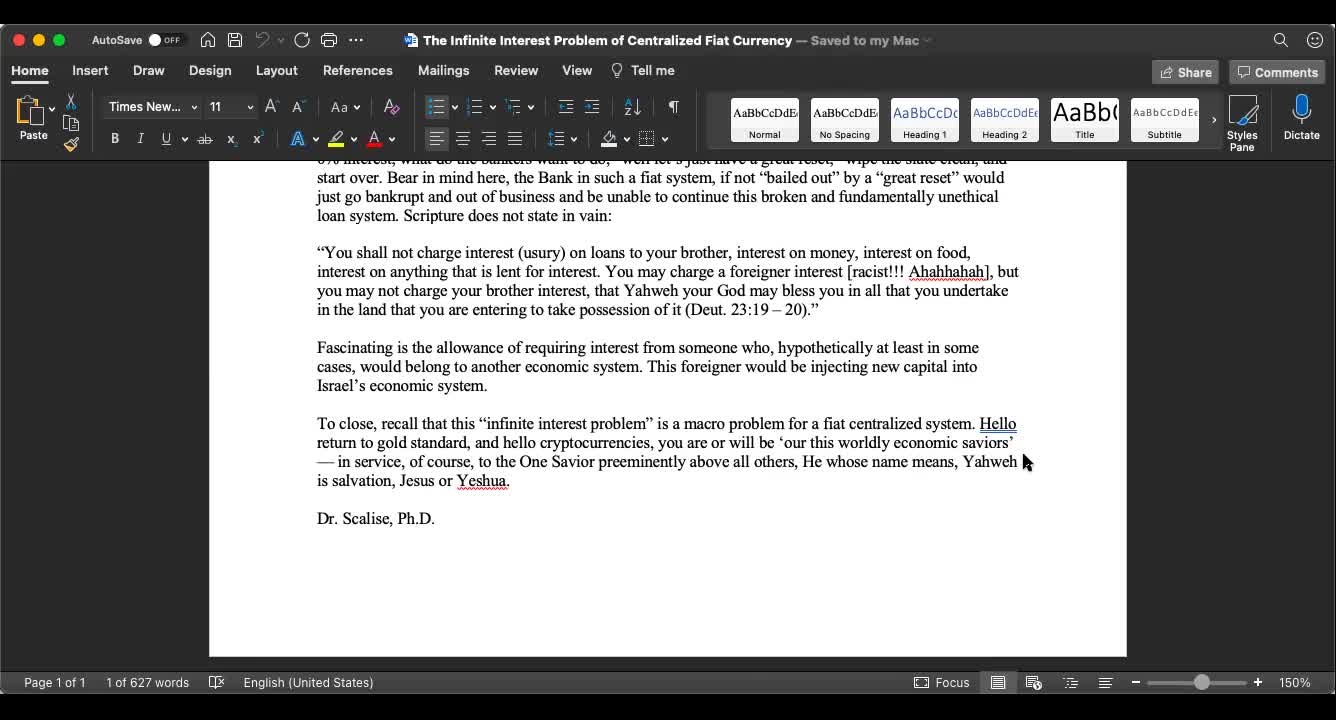Open the Insert ribbon tab

coord(90,70)
